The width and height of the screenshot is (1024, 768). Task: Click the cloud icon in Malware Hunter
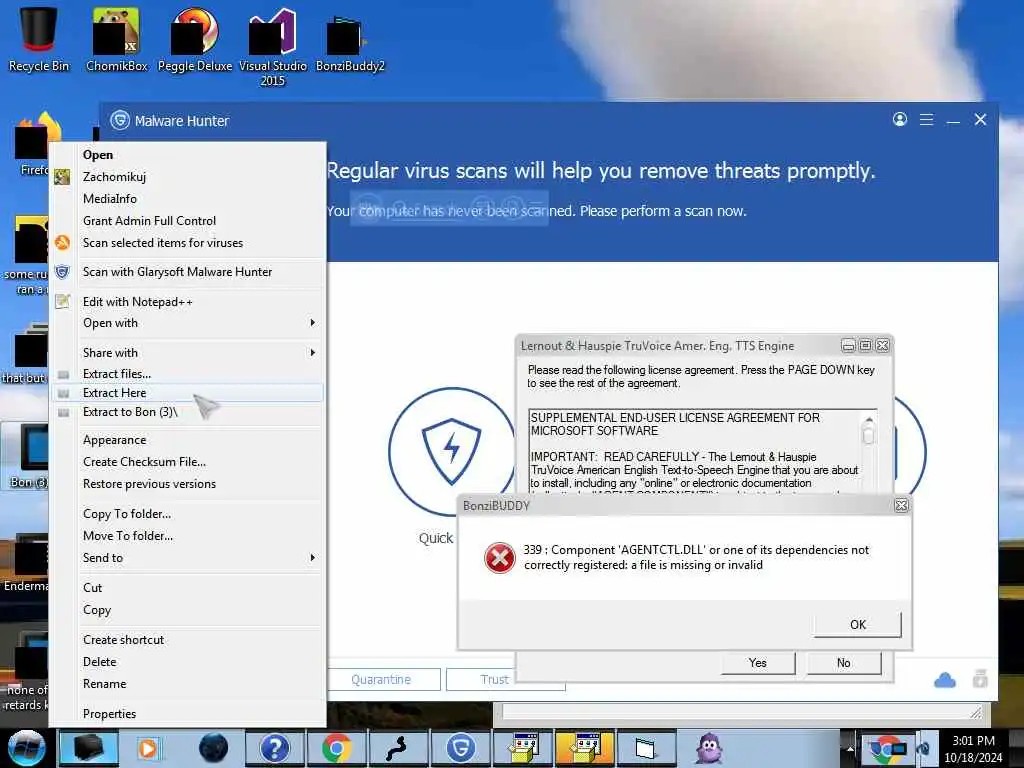(x=944, y=680)
